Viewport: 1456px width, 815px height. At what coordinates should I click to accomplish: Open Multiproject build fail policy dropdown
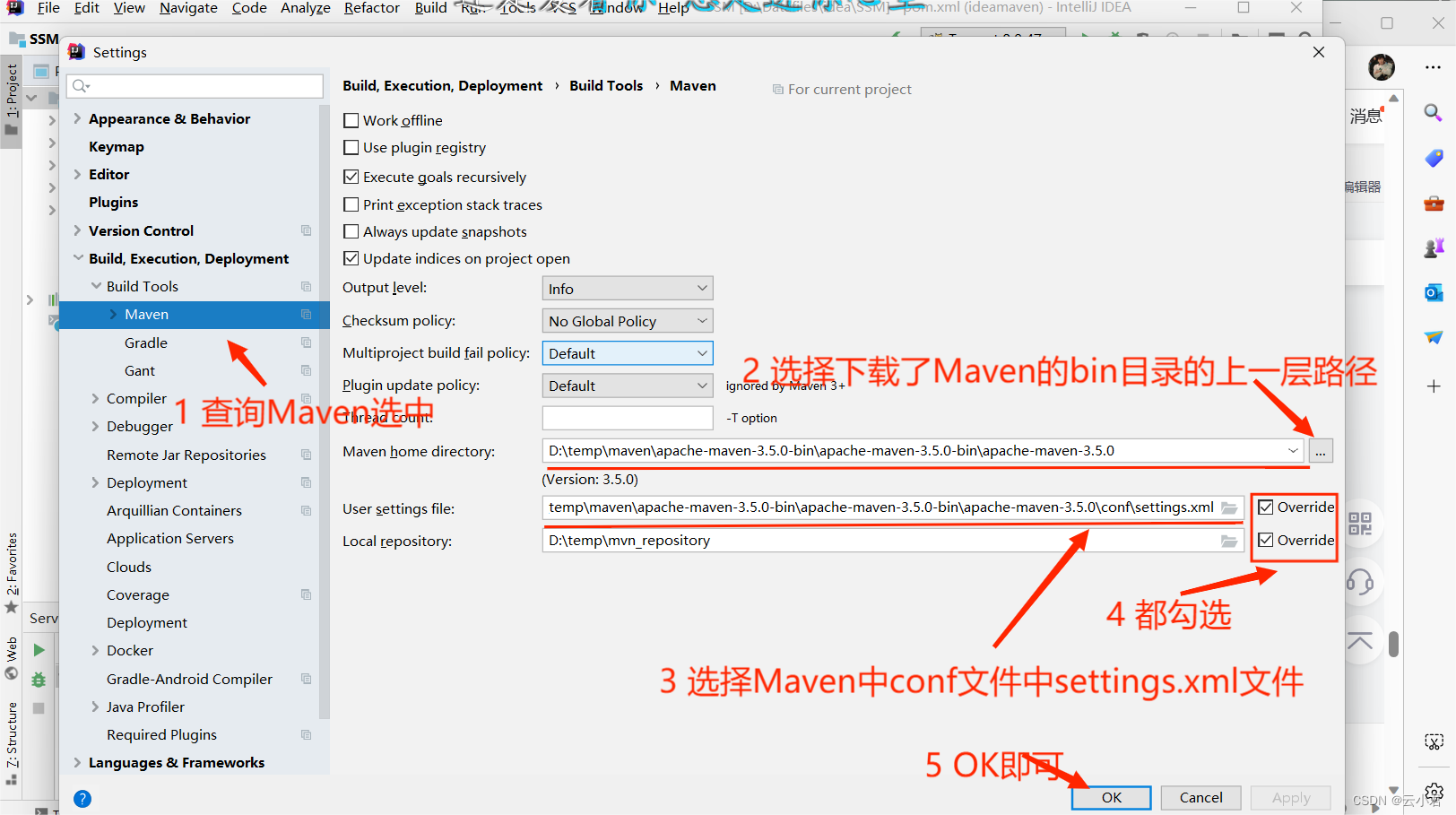(628, 353)
